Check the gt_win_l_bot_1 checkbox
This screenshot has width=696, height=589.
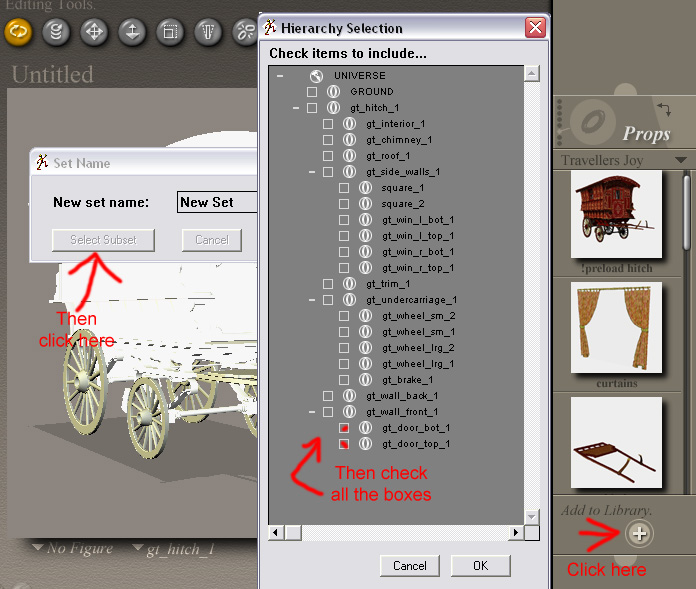(x=344, y=220)
